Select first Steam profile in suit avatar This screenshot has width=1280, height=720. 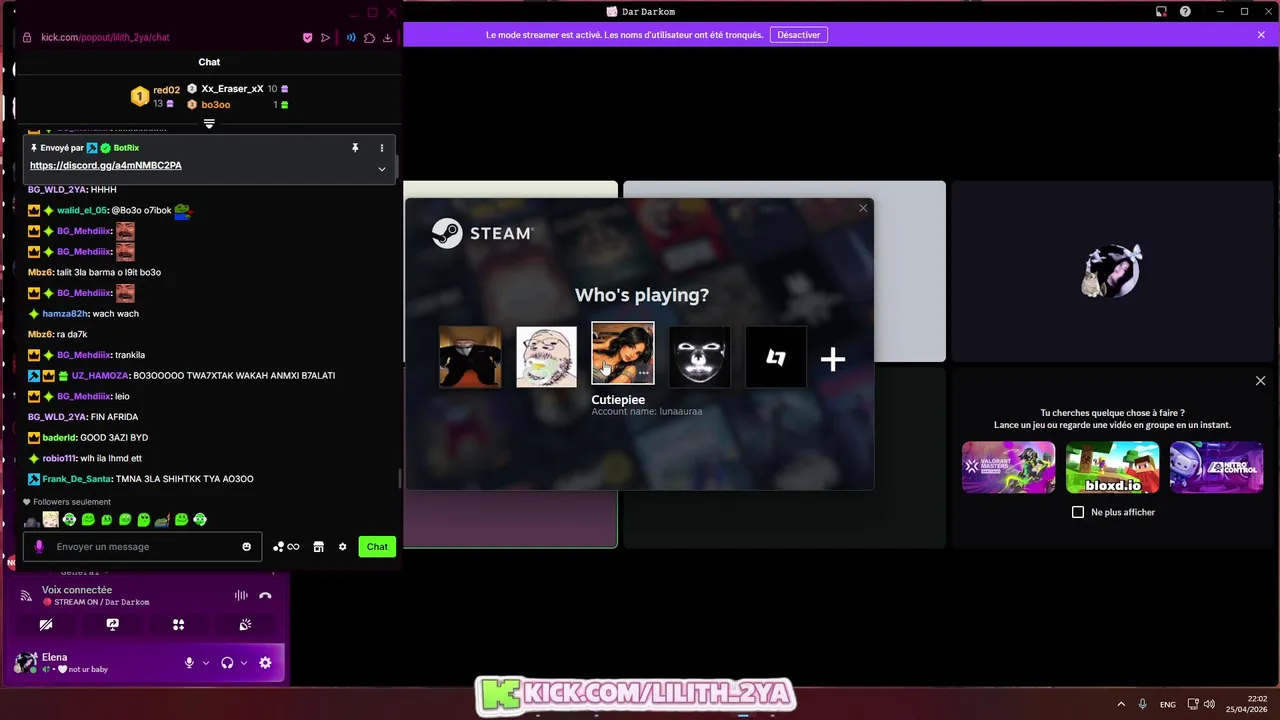click(x=470, y=356)
